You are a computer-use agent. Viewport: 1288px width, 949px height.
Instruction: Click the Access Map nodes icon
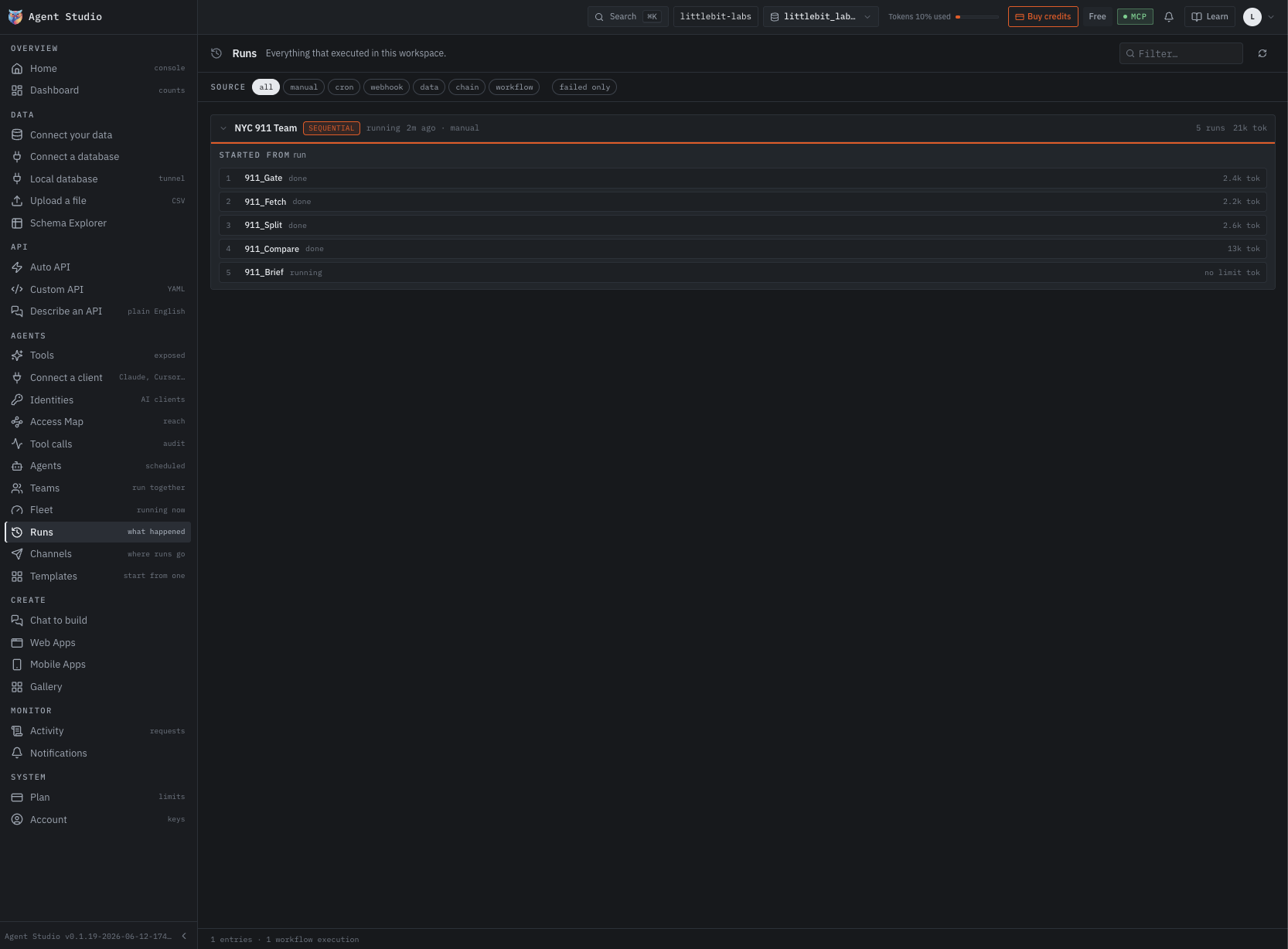(17, 422)
